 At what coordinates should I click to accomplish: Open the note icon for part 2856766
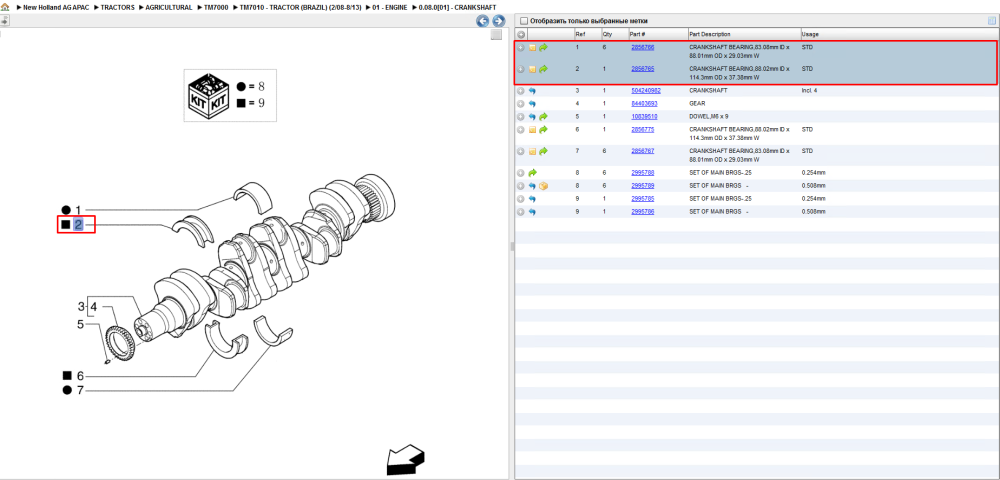tap(532, 47)
